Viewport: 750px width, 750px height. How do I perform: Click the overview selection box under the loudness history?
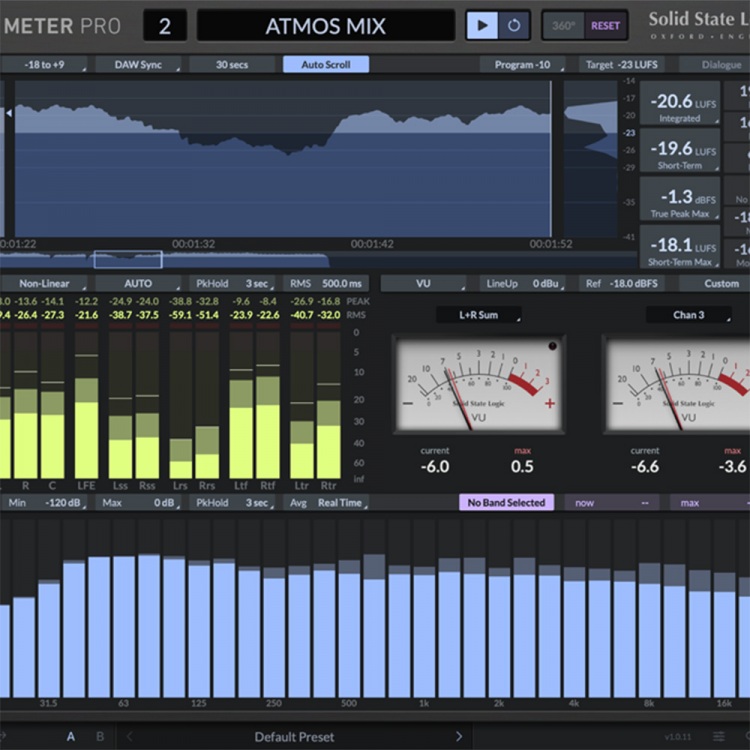pyautogui.click(x=128, y=259)
